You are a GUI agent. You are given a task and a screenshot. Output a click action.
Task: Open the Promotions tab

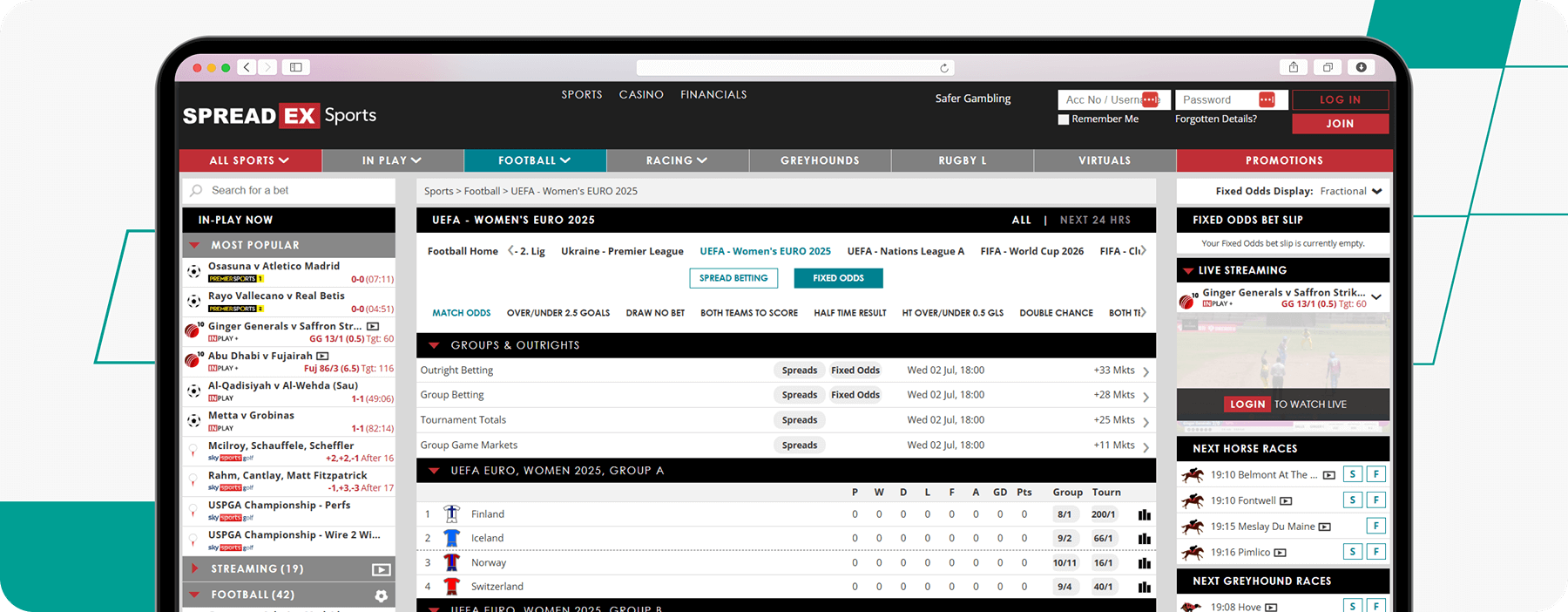[1284, 160]
